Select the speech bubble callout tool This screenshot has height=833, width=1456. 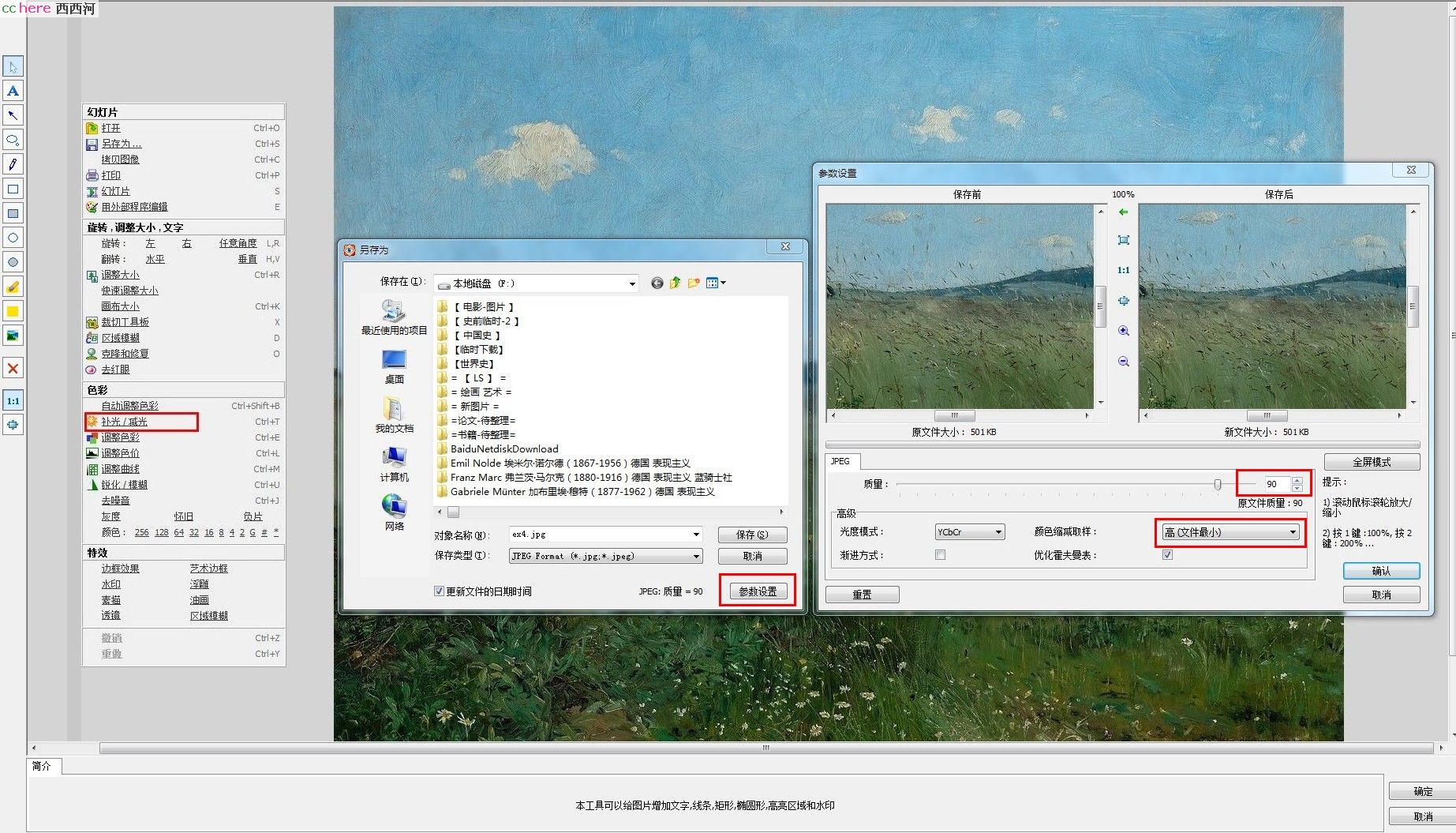click(x=13, y=140)
